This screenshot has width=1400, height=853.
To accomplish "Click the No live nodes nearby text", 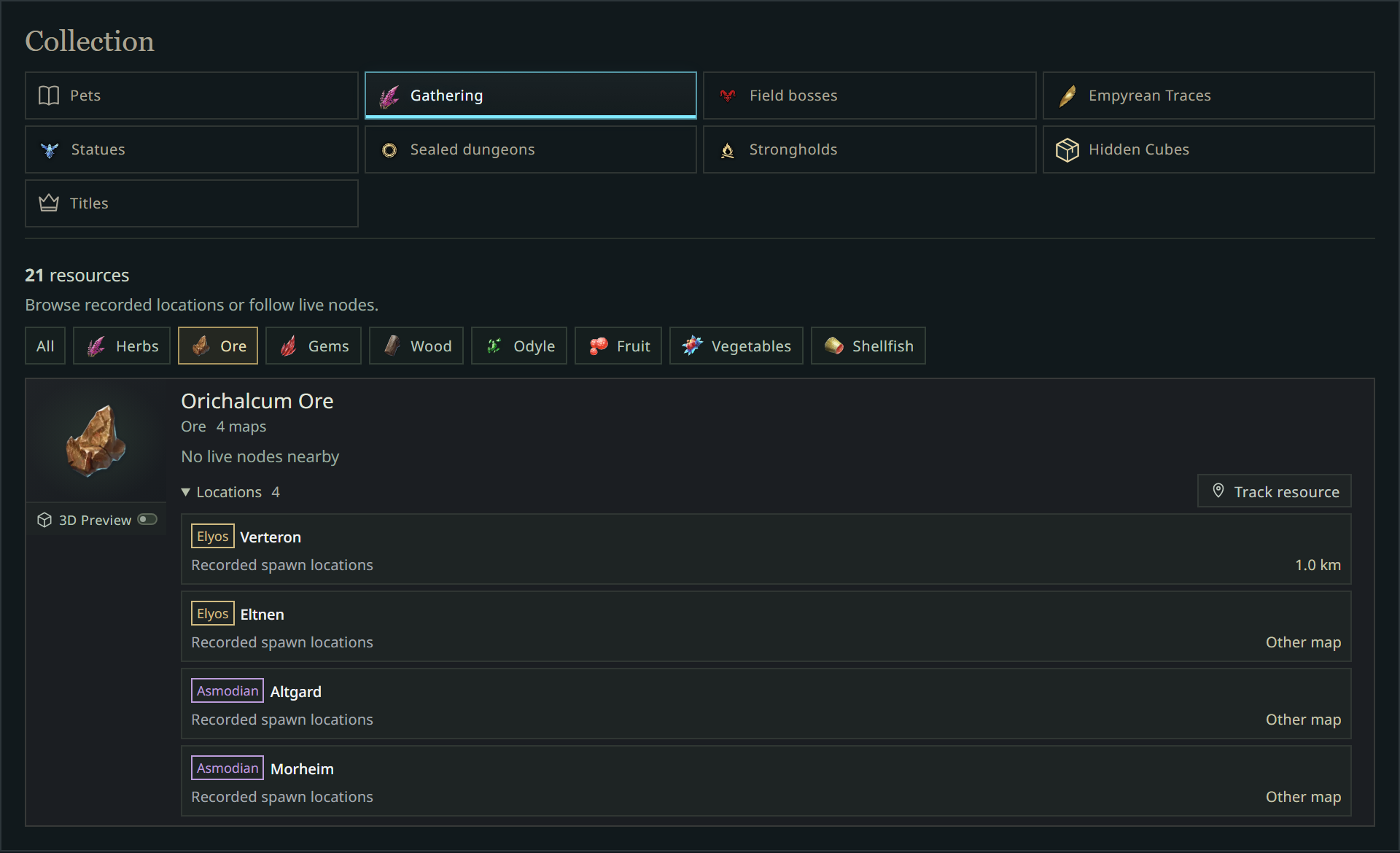I will click(260, 456).
